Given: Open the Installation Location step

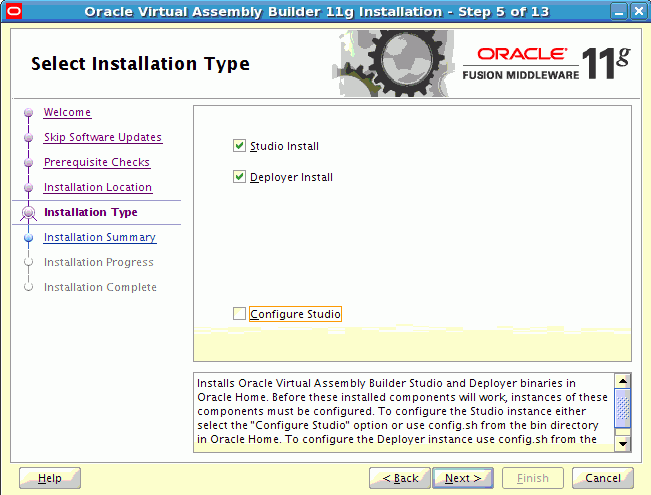Looking at the screenshot, I should 98,187.
